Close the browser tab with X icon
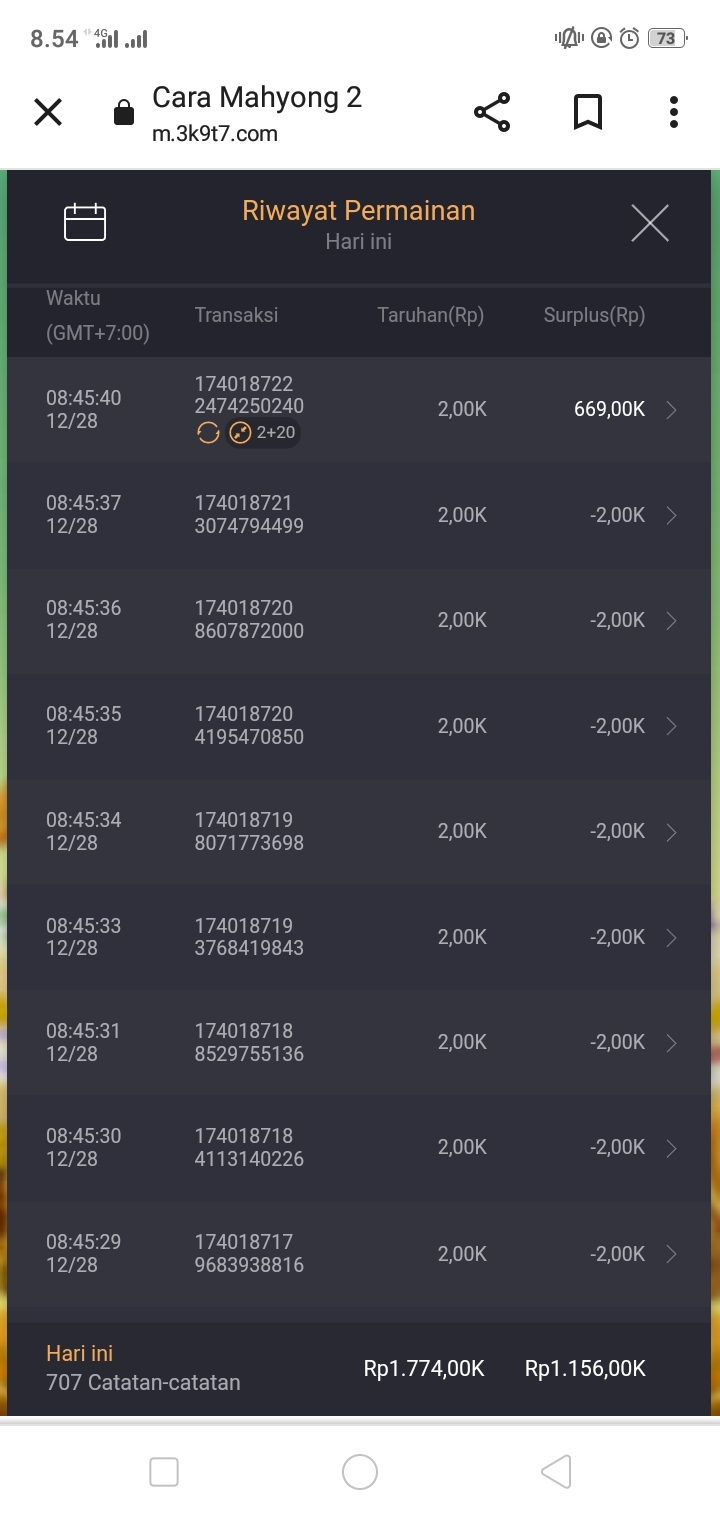720x1520 pixels. 48,112
